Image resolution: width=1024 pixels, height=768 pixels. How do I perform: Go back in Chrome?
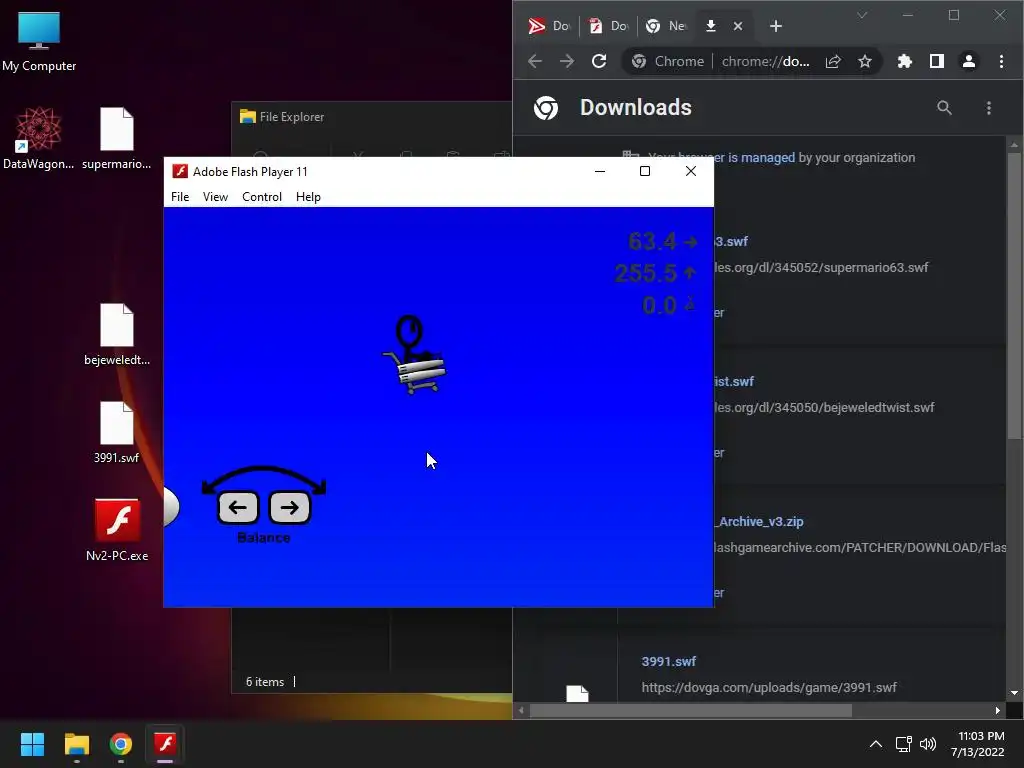(535, 61)
